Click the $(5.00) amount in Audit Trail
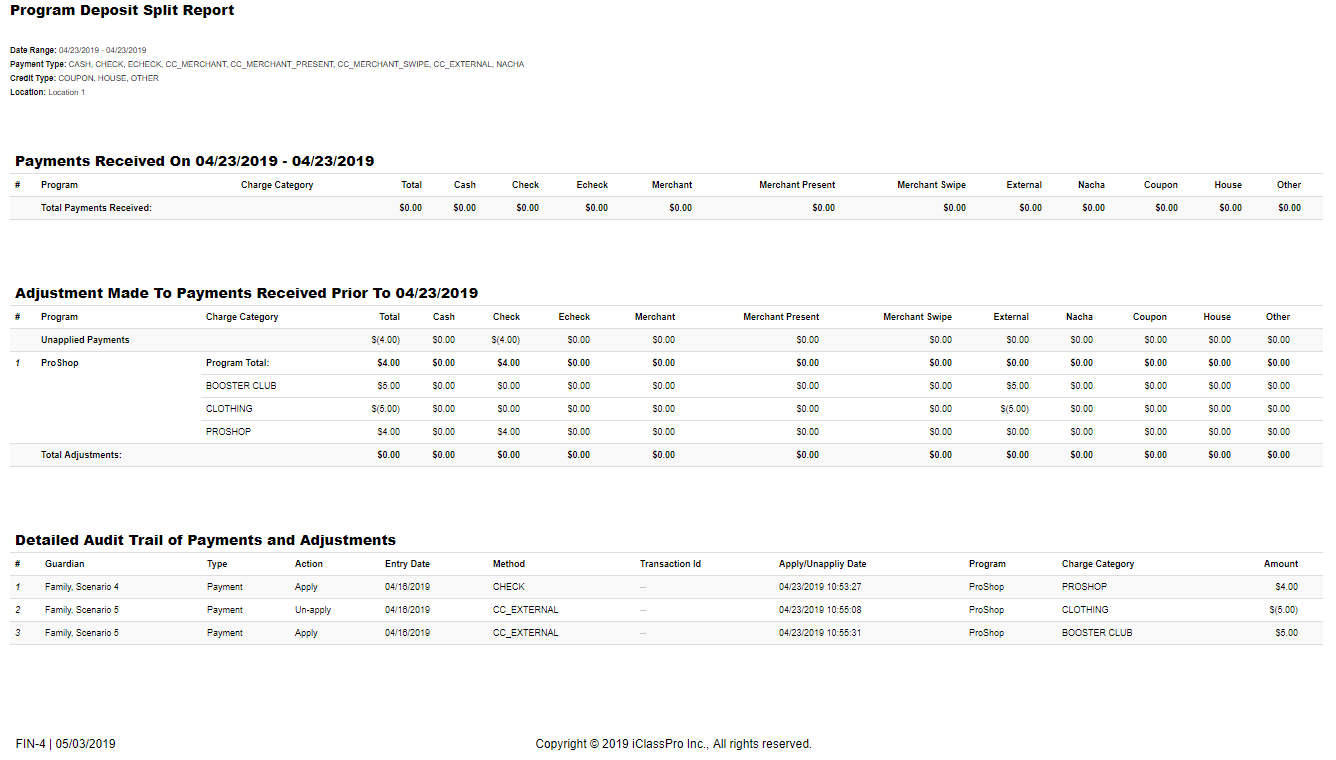Screen dimensions: 1336x760 [x=1283, y=610]
